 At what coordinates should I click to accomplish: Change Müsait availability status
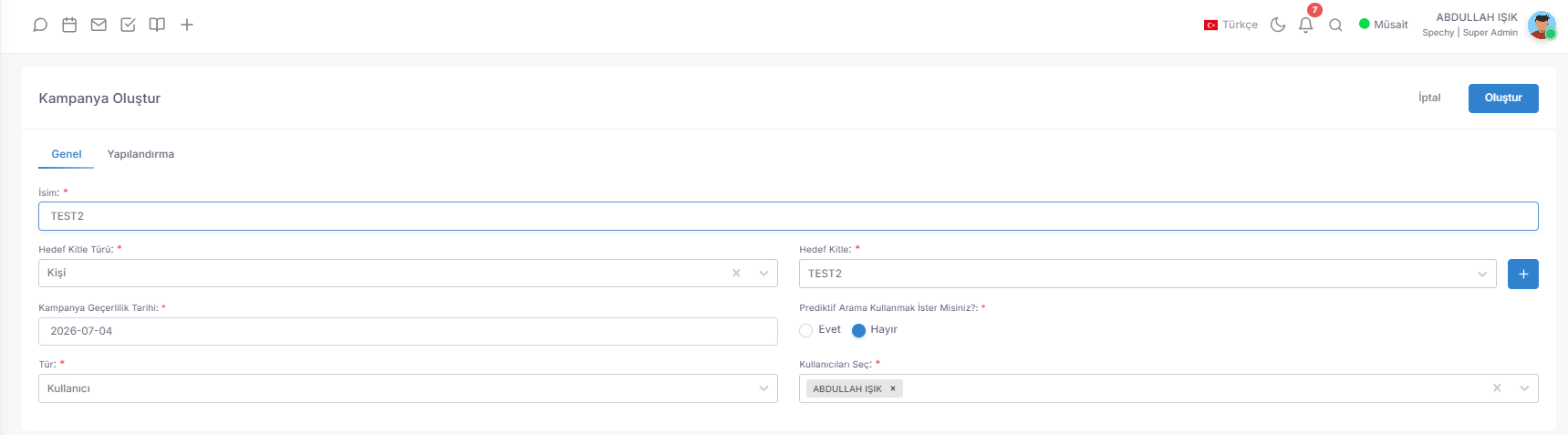click(1383, 25)
